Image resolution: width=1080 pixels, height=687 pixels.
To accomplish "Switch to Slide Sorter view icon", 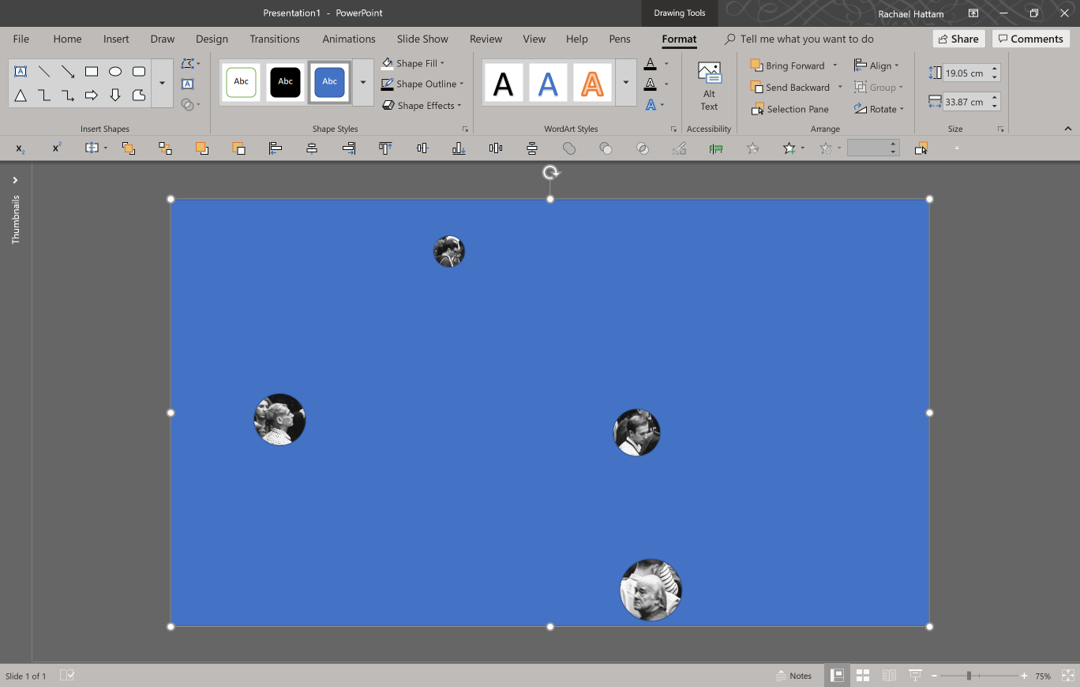I will click(x=862, y=675).
